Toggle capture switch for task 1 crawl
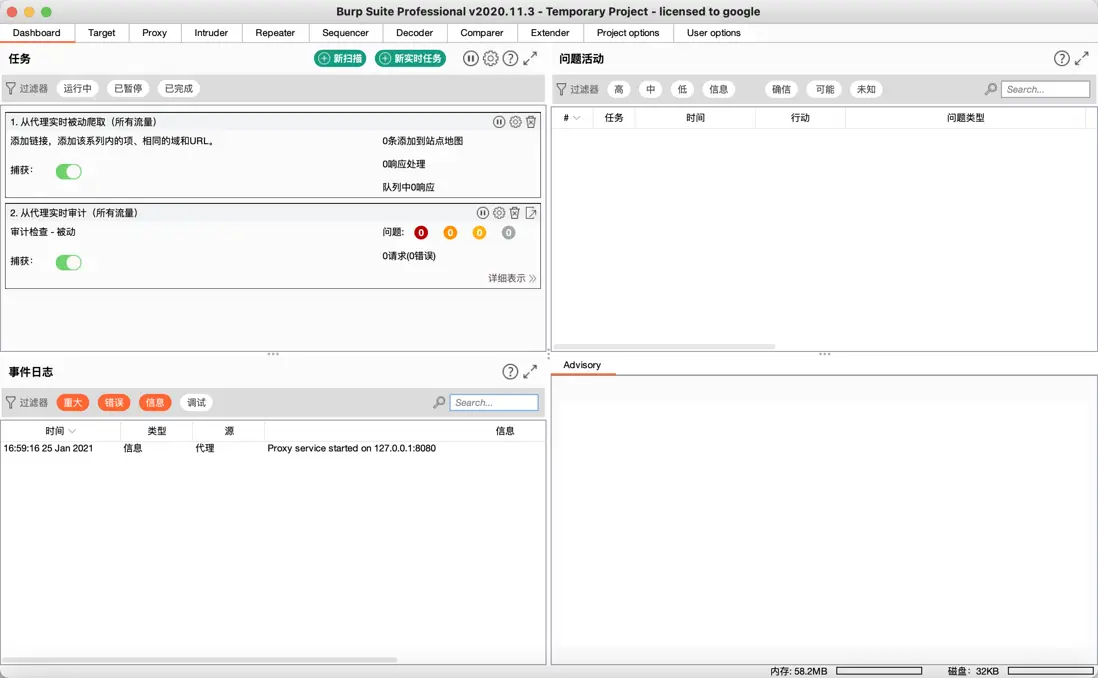 pos(69,172)
